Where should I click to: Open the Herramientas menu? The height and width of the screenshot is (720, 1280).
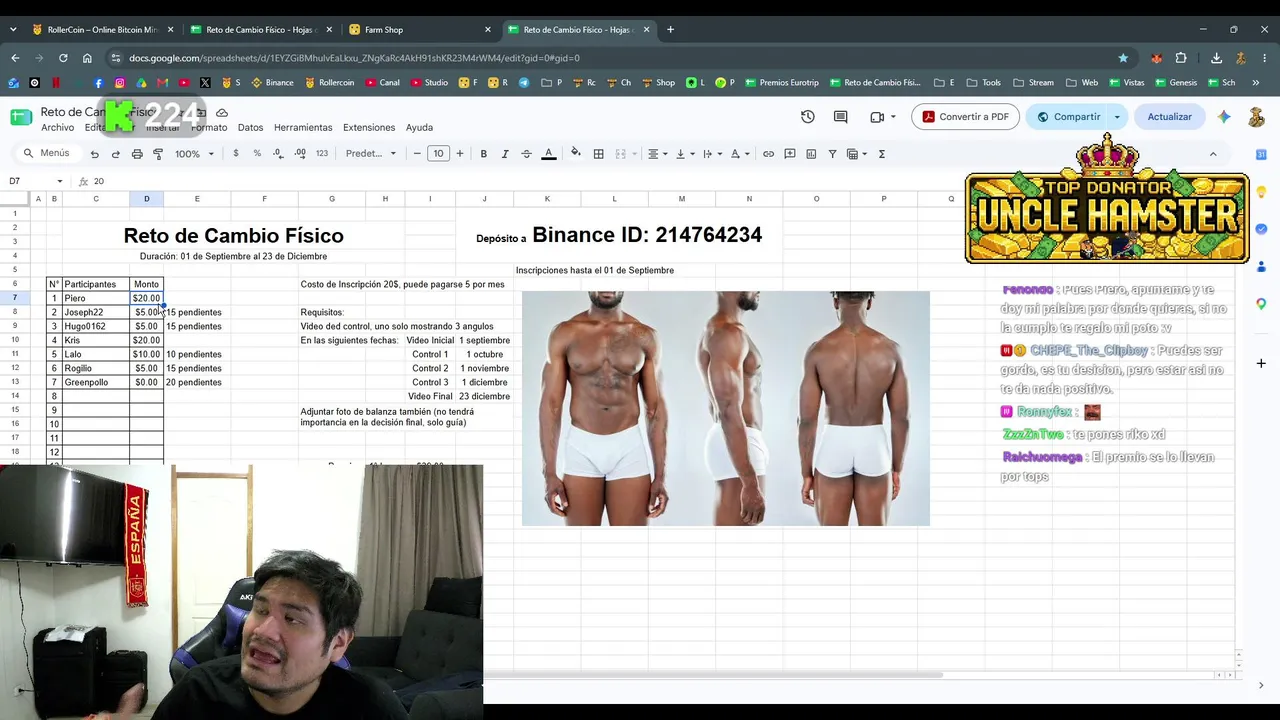point(303,128)
